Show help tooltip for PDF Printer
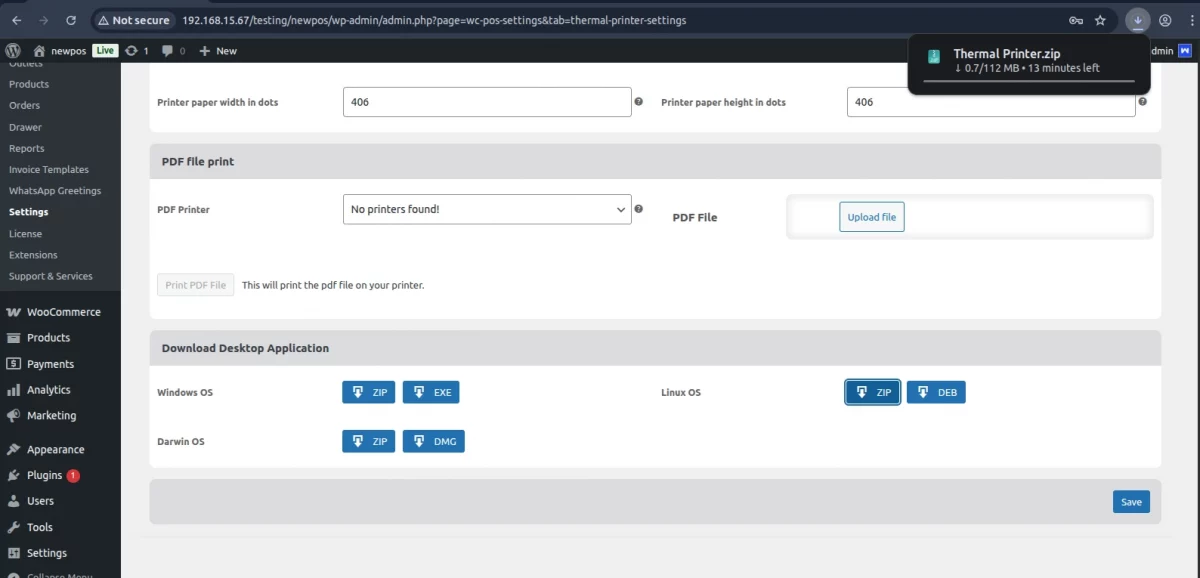Screen dimensions: 1200x578 pos(638,209)
